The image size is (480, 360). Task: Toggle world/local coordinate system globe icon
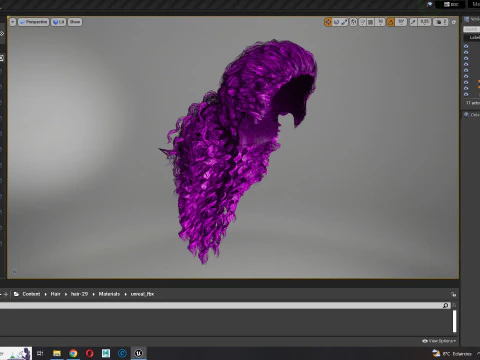coord(353,22)
